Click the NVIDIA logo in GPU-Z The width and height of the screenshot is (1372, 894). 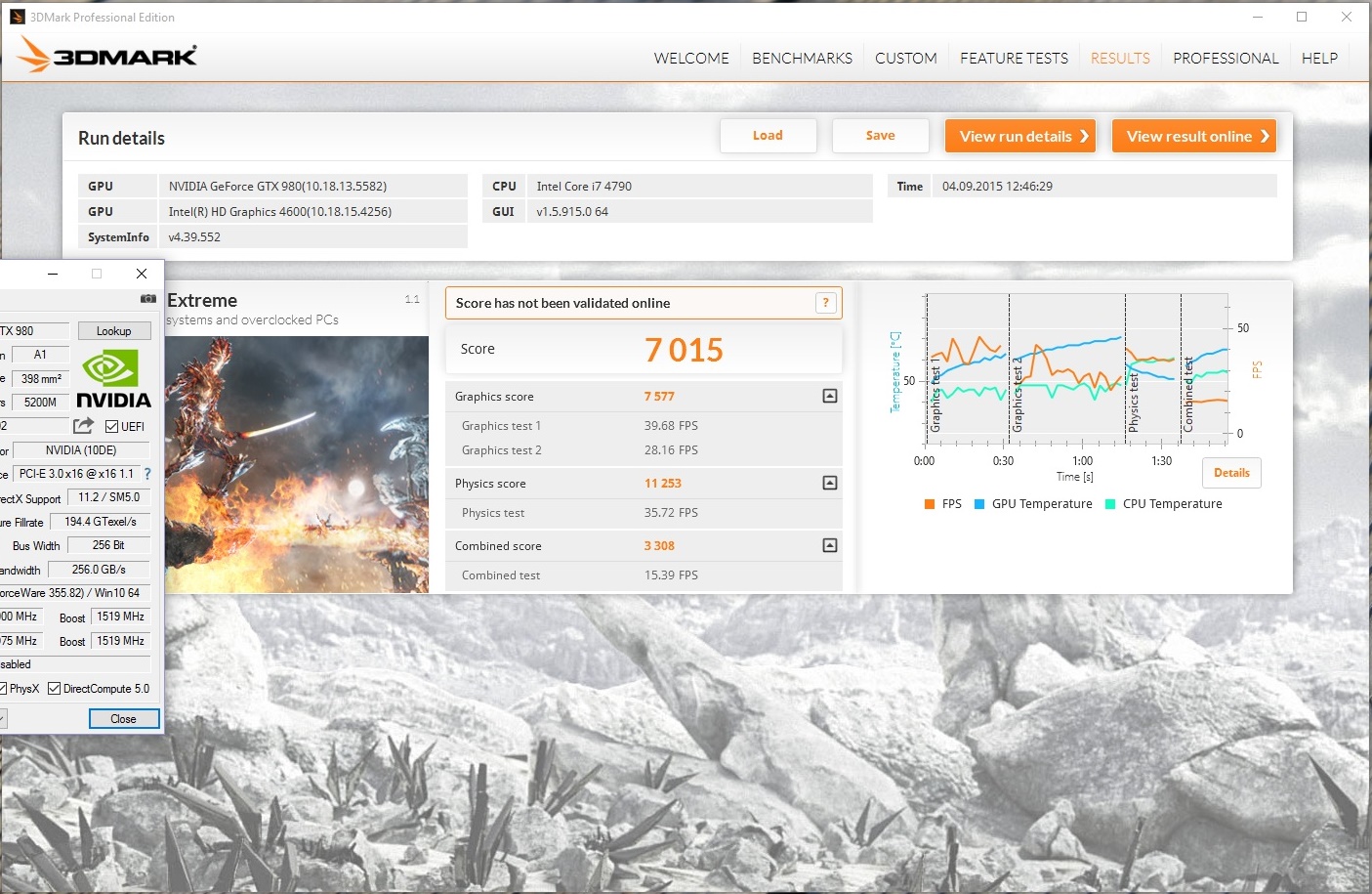point(113,380)
